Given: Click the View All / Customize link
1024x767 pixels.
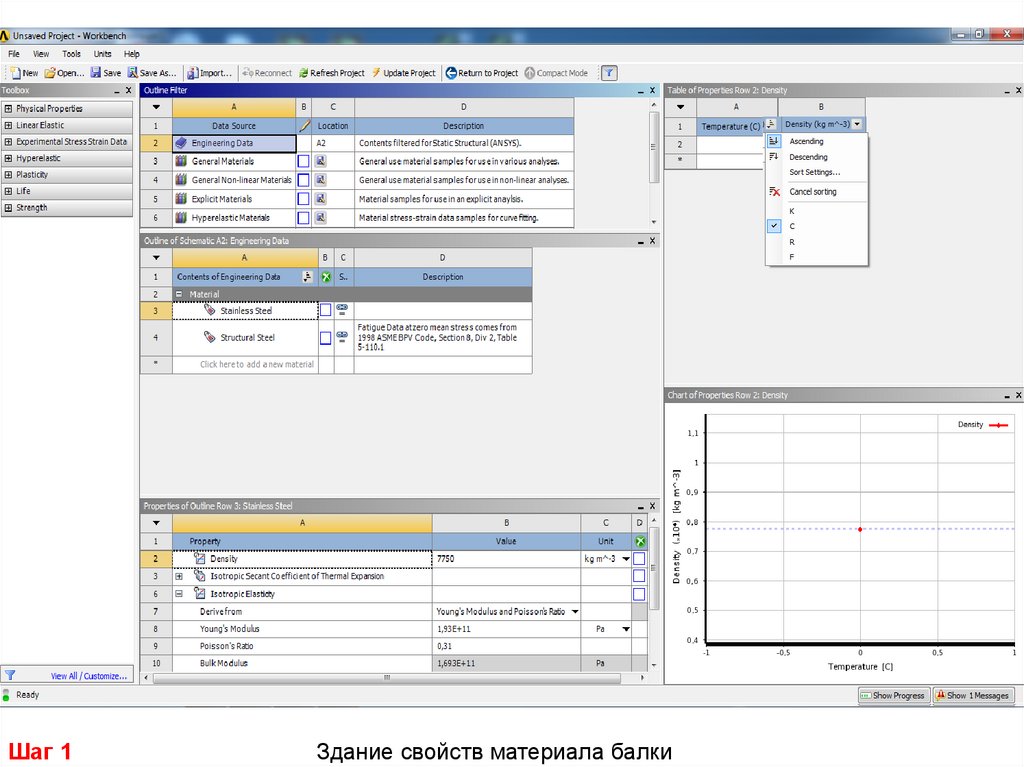Looking at the screenshot, I should click(91, 676).
